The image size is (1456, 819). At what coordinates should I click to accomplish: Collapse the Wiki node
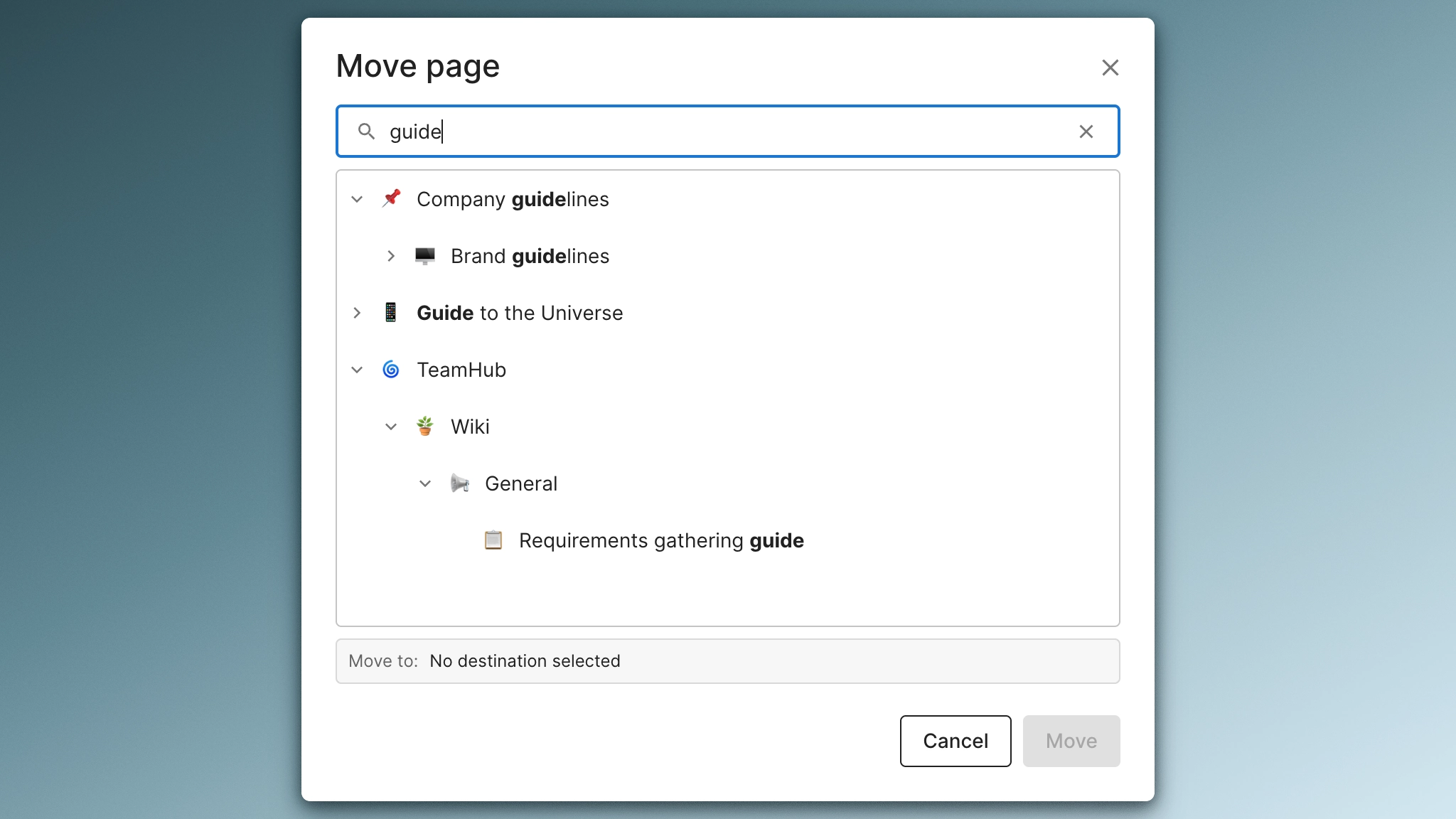(x=391, y=427)
